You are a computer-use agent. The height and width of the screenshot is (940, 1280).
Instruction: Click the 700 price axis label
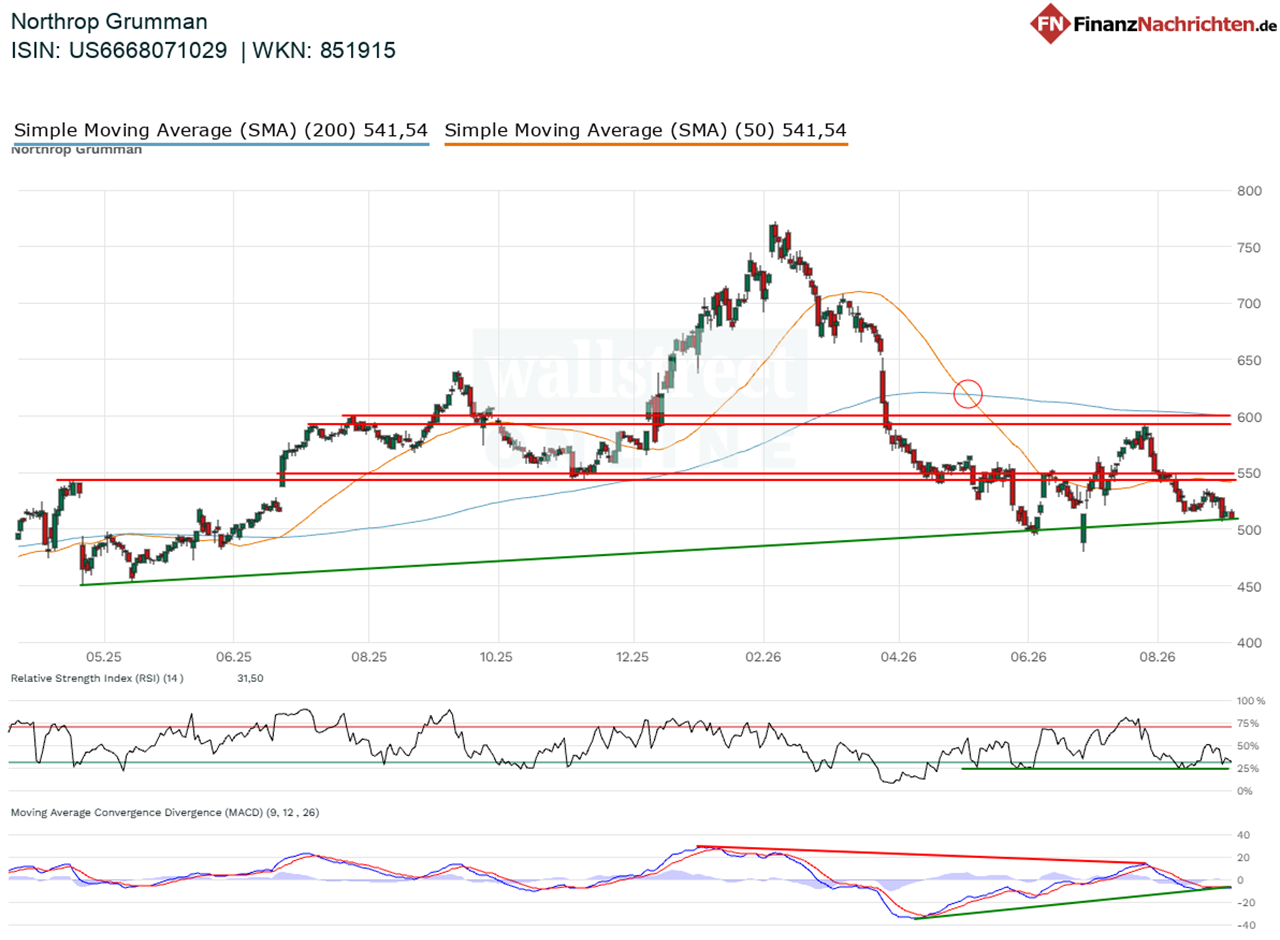[x=1250, y=303]
